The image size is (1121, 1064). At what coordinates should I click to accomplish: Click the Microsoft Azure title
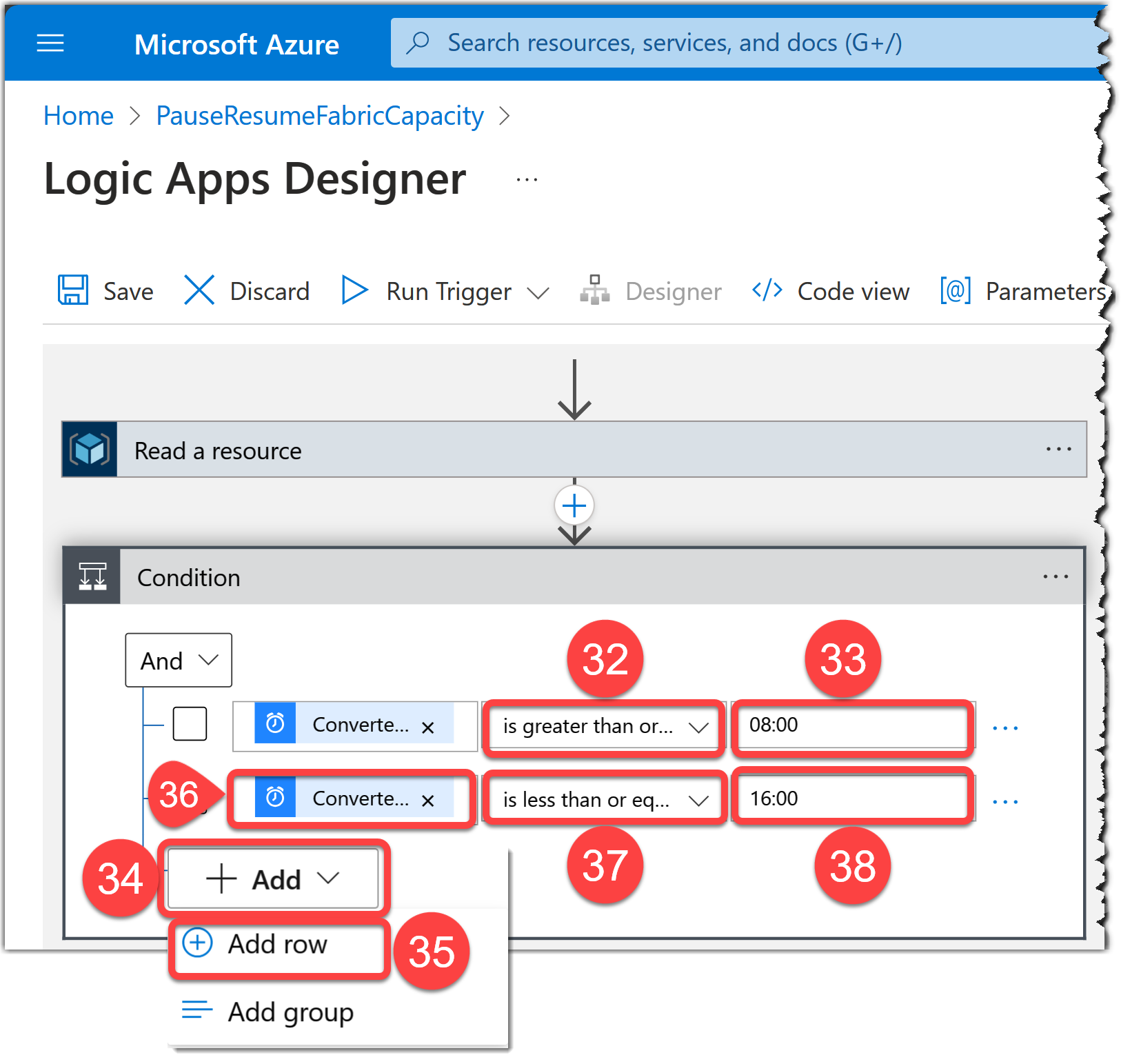(x=236, y=44)
